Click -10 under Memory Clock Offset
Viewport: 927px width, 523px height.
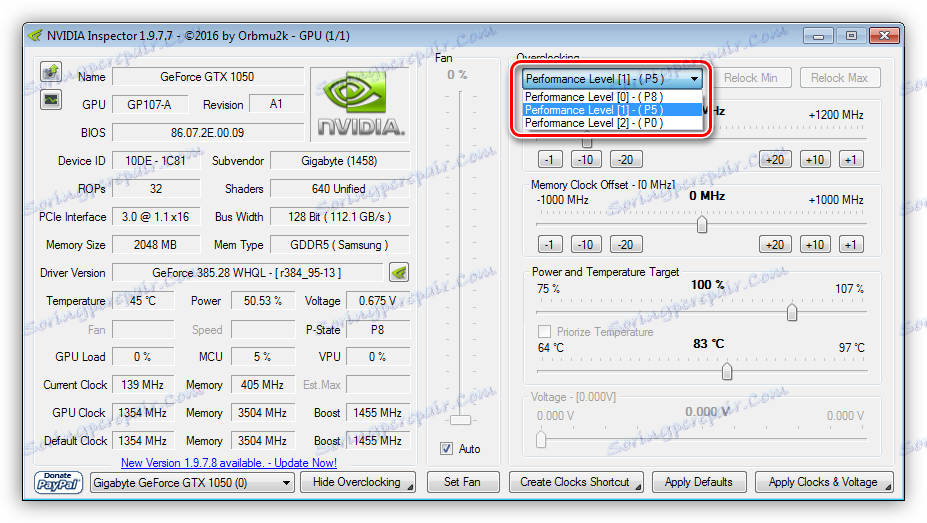pos(586,245)
